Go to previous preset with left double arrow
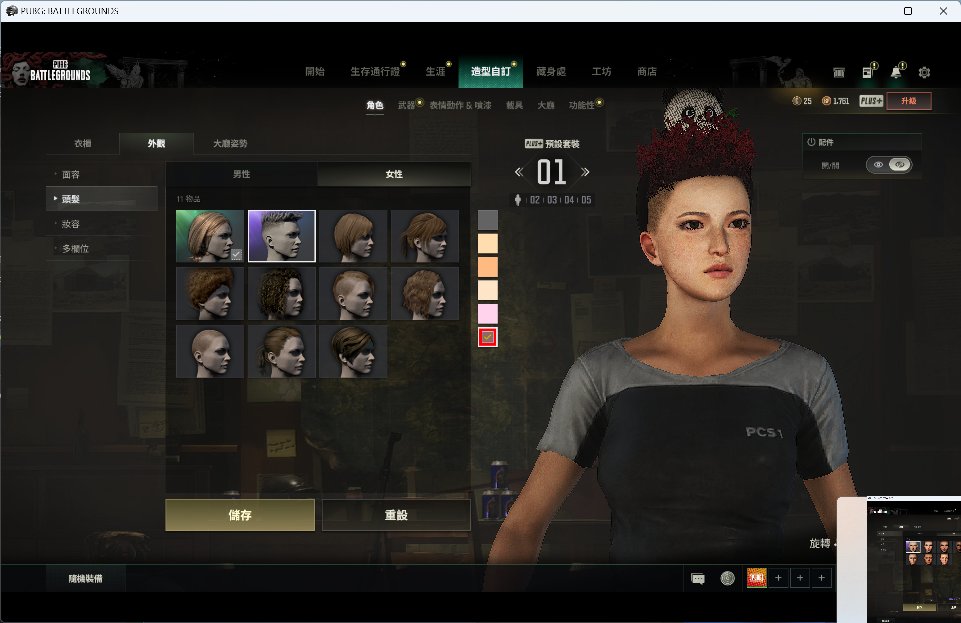The image size is (961, 623). point(519,172)
